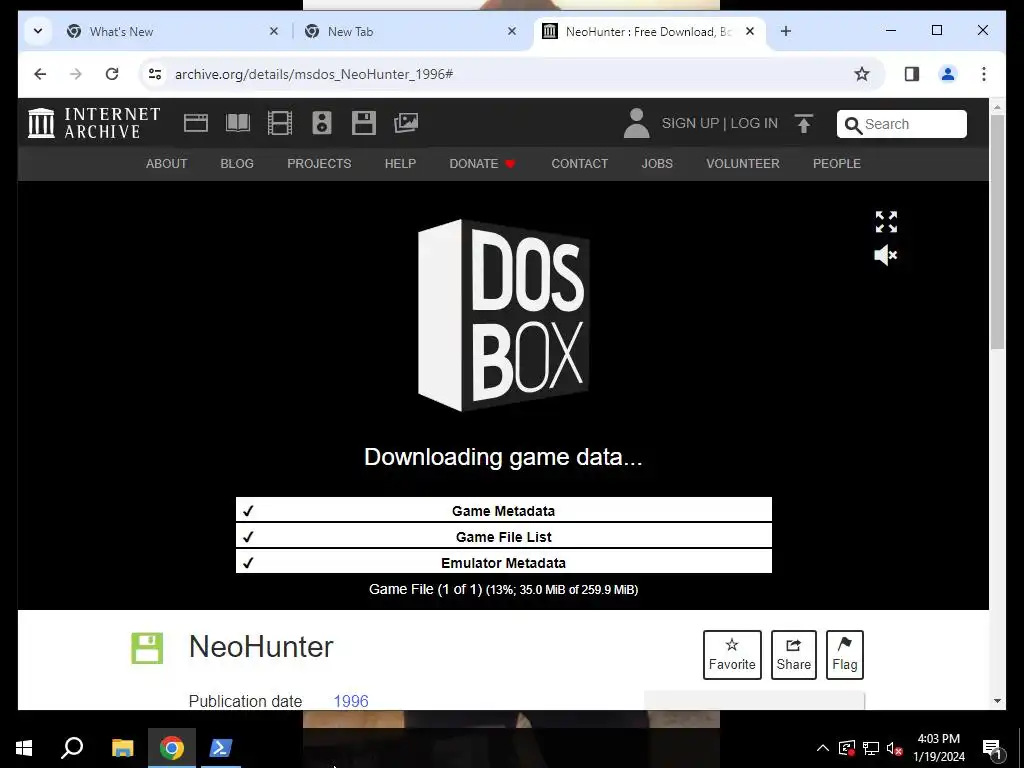
Task: Open the JOBS menu item
Action: point(657,164)
